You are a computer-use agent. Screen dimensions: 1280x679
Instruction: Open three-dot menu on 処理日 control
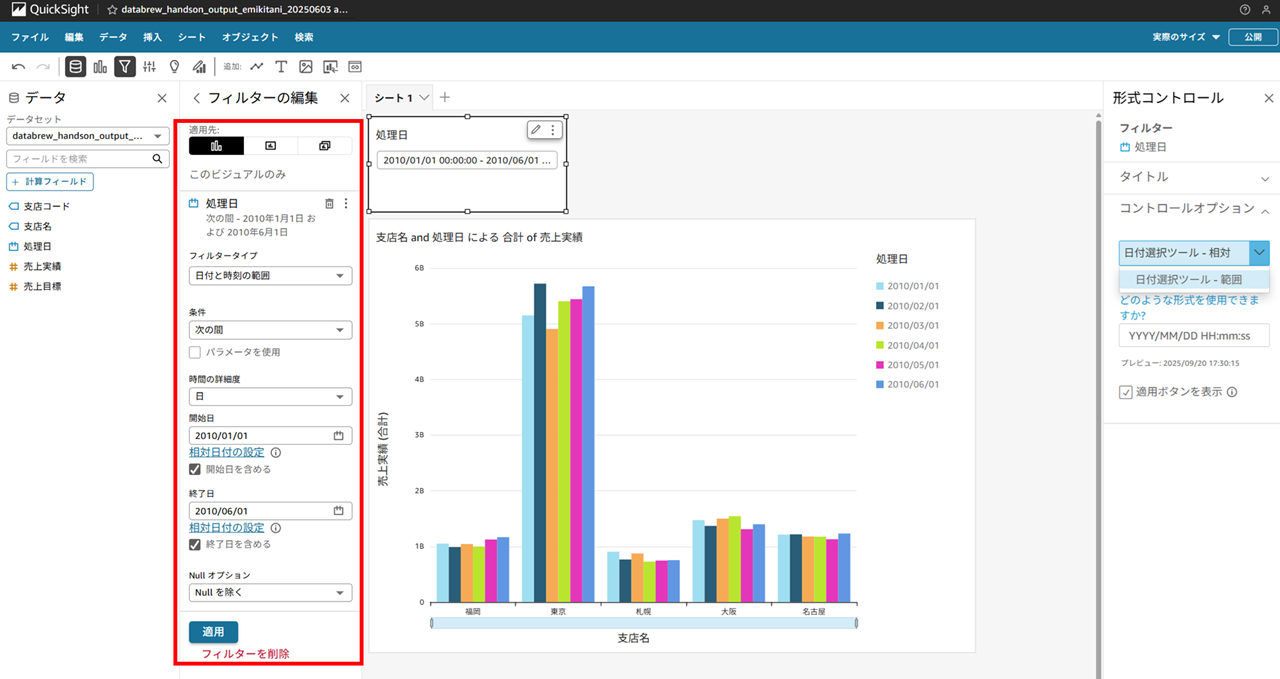(553, 130)
